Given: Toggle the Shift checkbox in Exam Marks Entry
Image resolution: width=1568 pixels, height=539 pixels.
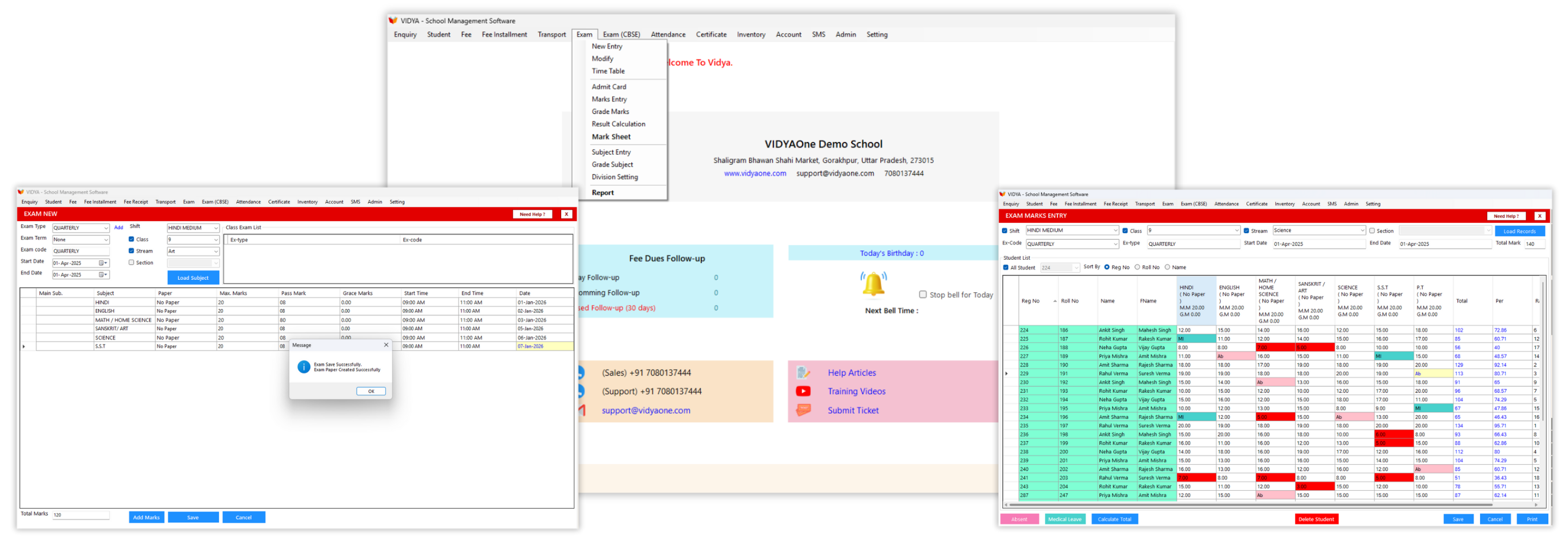Looking at the screenshot, I should tap(1004, 231).
